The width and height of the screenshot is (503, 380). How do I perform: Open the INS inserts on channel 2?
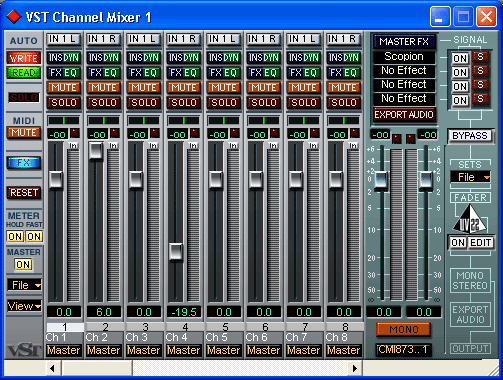(94, 58)
